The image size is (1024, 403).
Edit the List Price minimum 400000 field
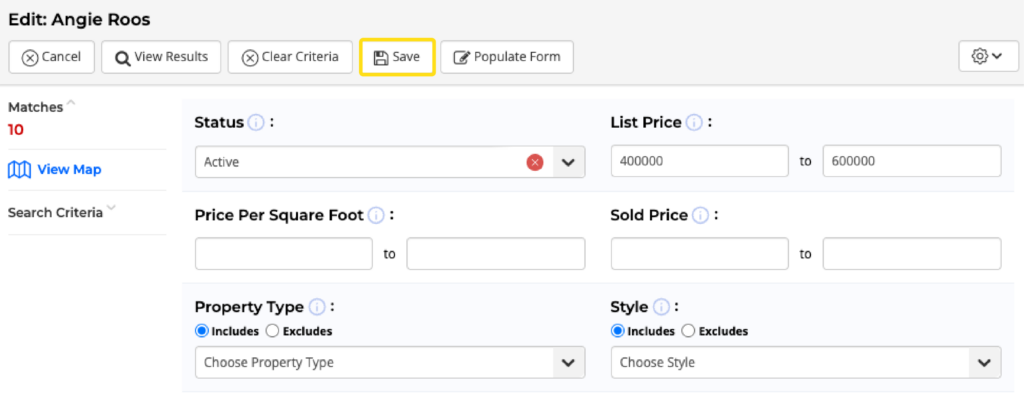[700, 161]
